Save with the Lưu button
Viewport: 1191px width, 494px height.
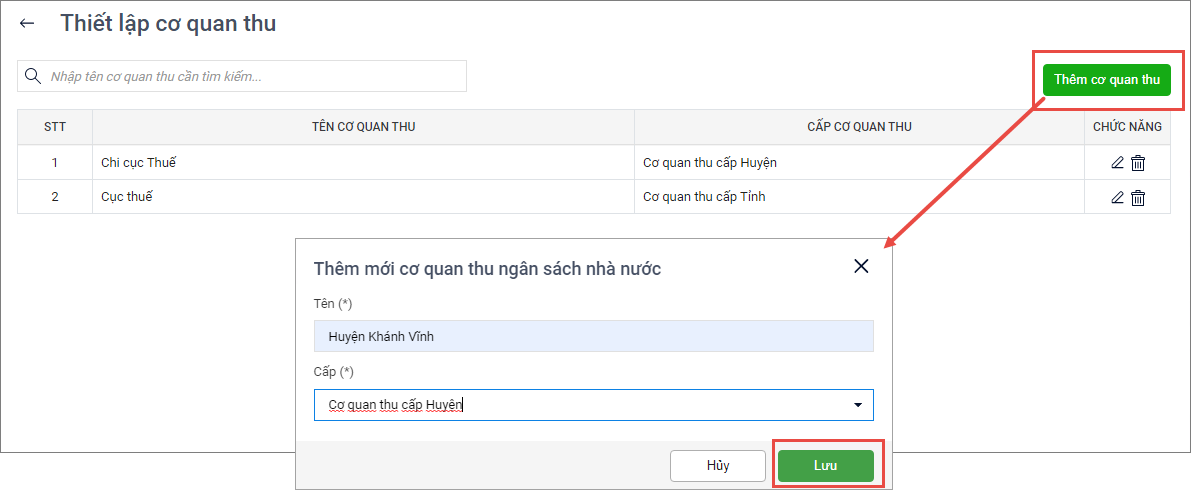pos(825,466)
